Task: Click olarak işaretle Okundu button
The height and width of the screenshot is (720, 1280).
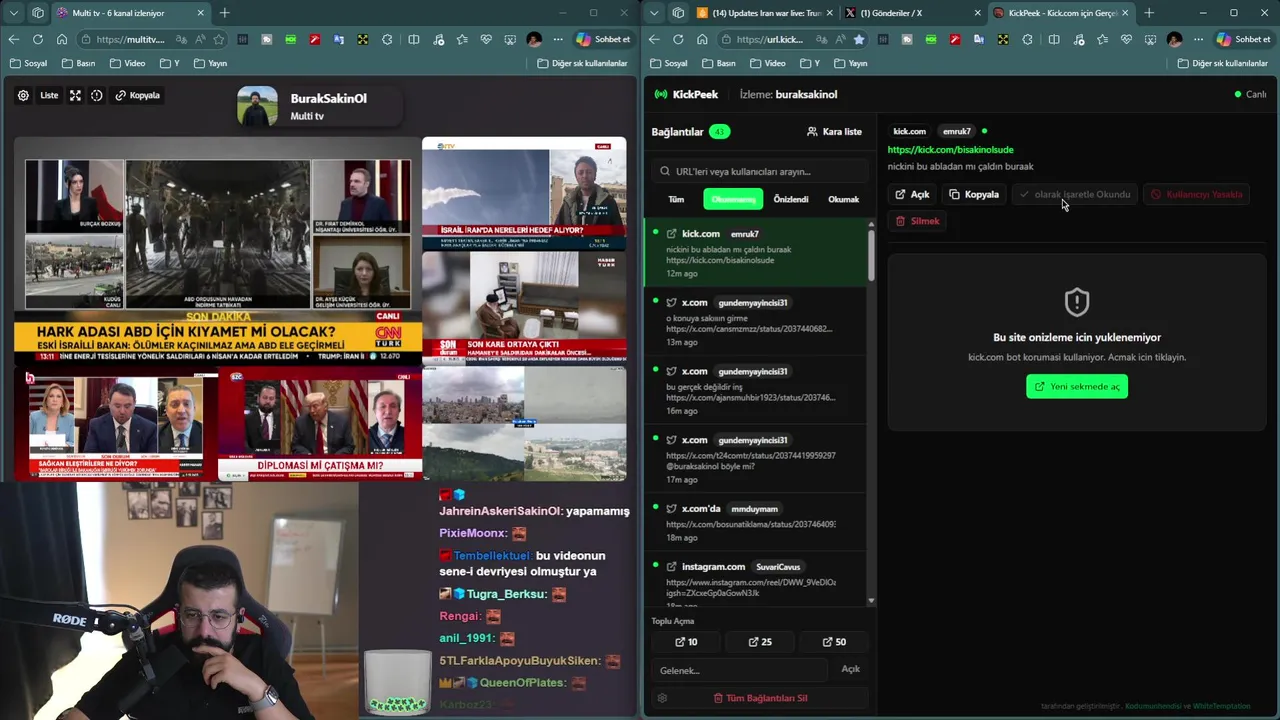Action: pyautogui.click(x=1075, y=194)
